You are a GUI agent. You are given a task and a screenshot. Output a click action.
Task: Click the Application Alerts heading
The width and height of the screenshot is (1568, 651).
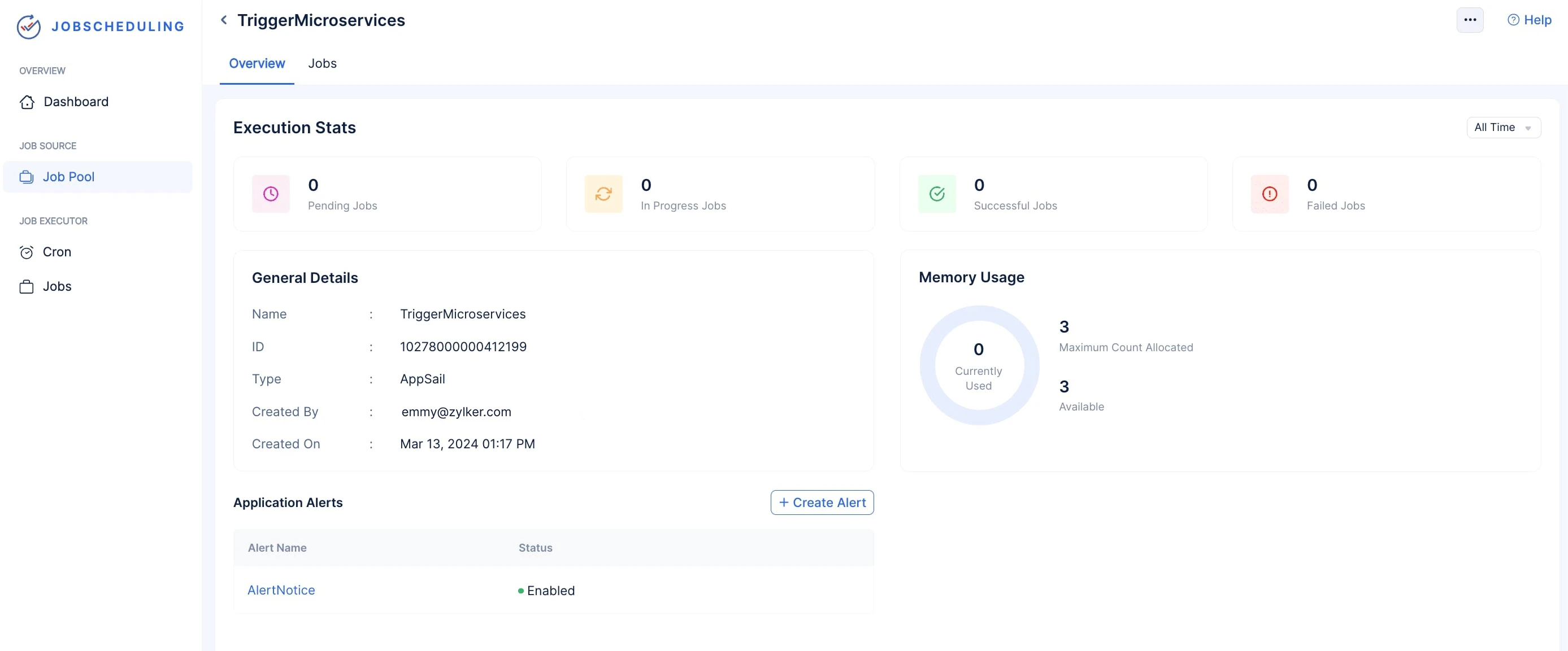pyautogui.click(x=288, y=503)
